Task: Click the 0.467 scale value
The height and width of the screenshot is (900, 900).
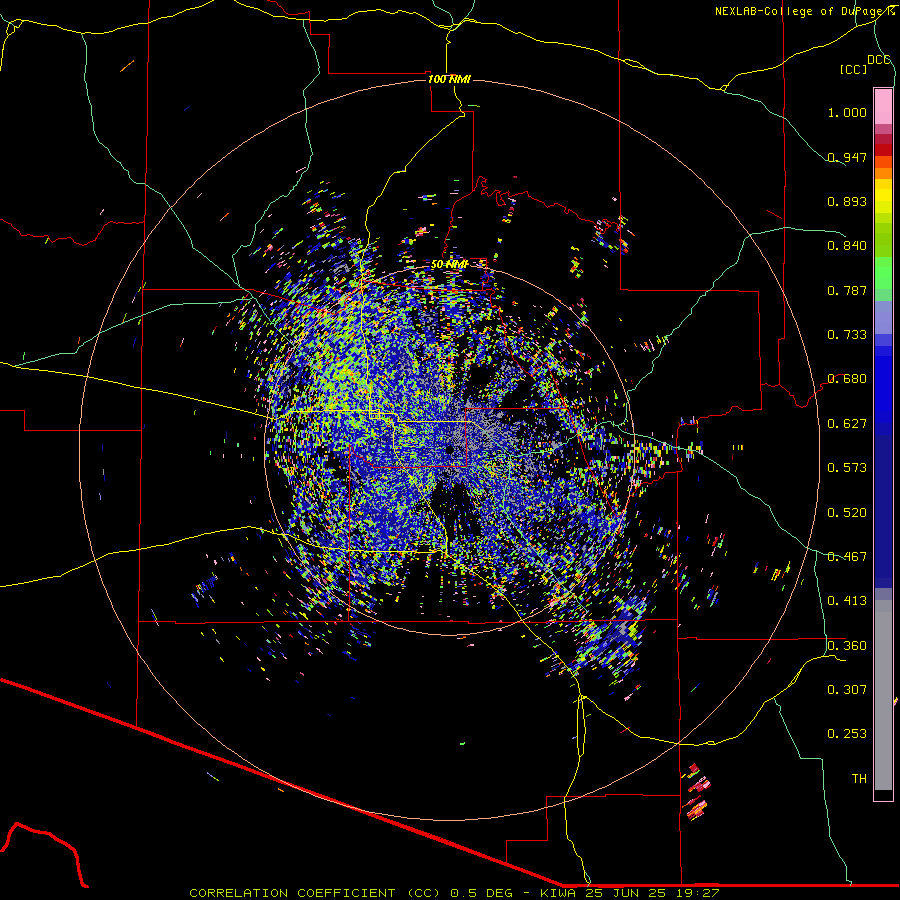Action: [x=847, y=557]
